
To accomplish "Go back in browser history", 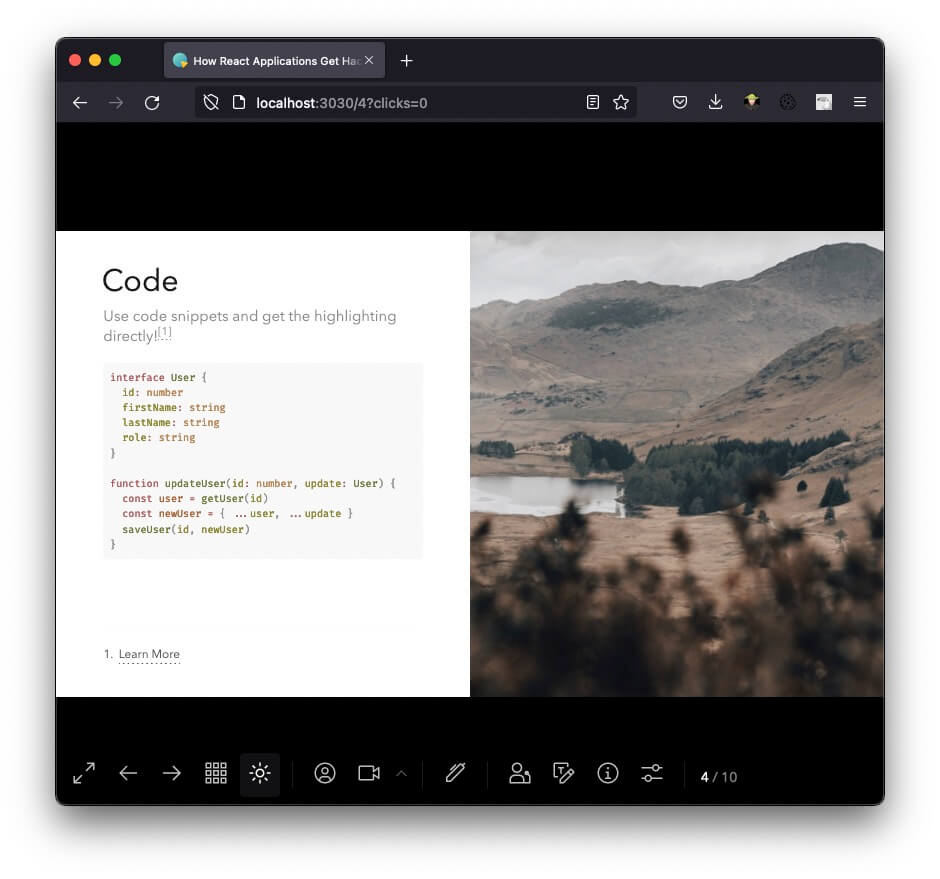I will pyautogui.click(x=80, y=103).
